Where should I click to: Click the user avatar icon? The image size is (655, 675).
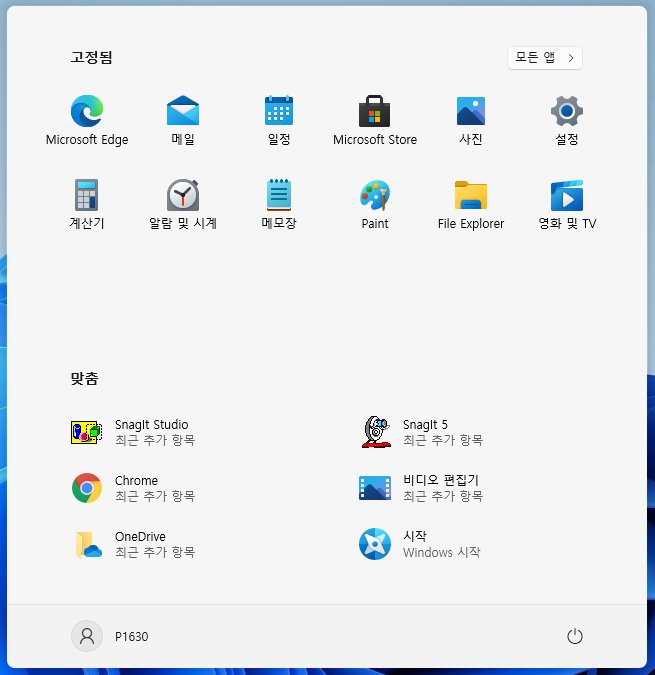tap(87, 636)
